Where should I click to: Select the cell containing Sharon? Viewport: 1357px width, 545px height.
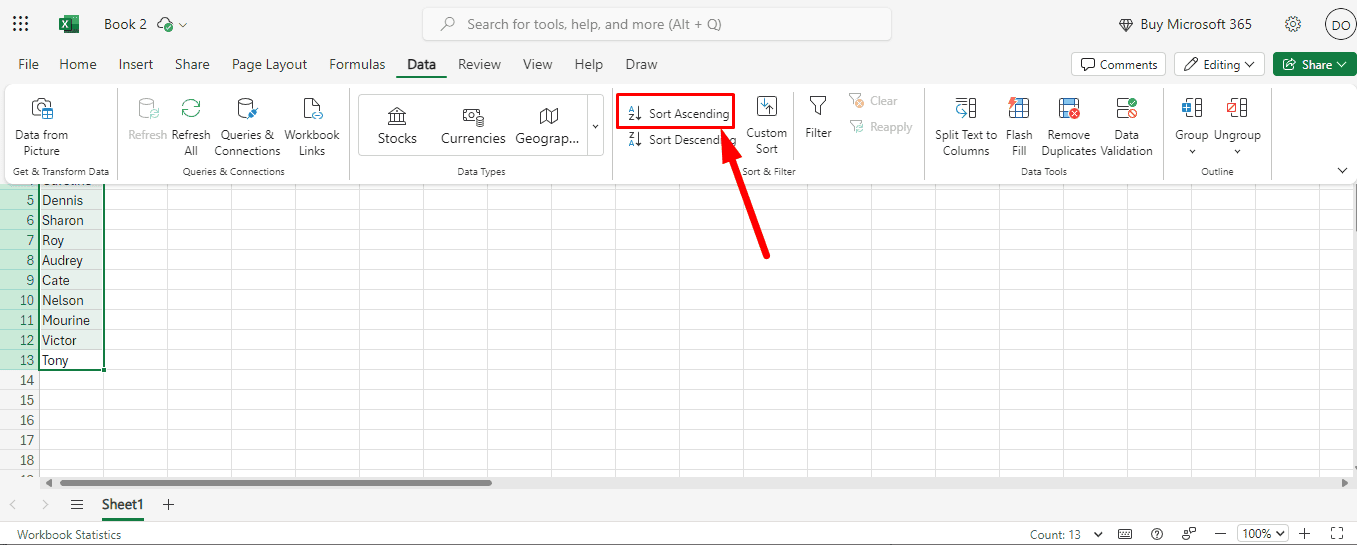[71, 220]
